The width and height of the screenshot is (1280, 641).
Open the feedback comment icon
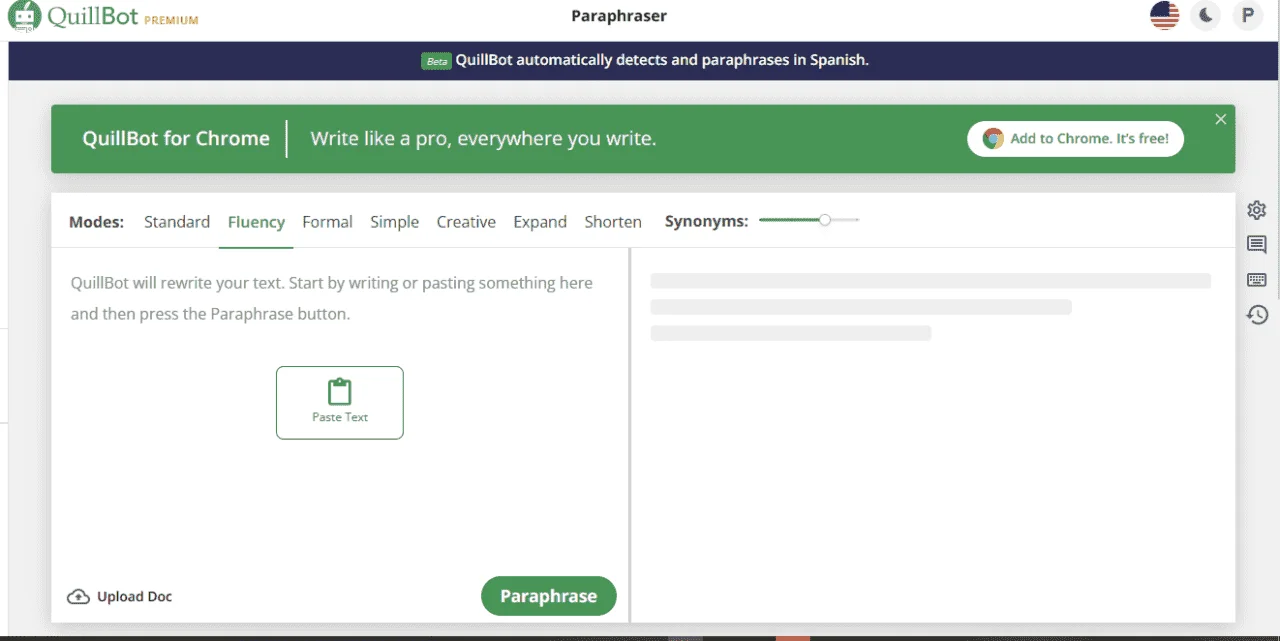1257,245
